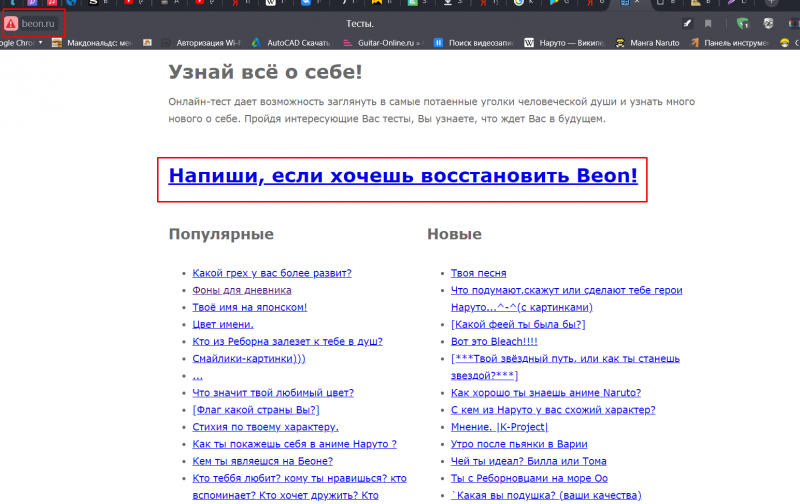Open a new tab with plus button
This screenshot has height=504, width=800.
[771, 2]
